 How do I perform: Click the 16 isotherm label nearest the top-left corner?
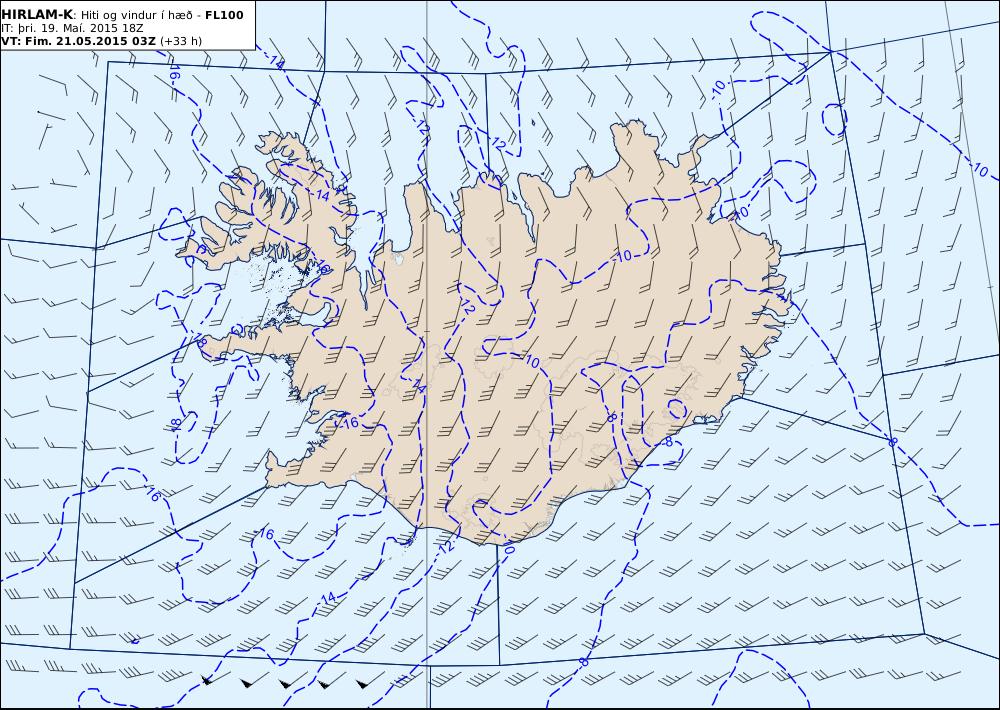175,71
